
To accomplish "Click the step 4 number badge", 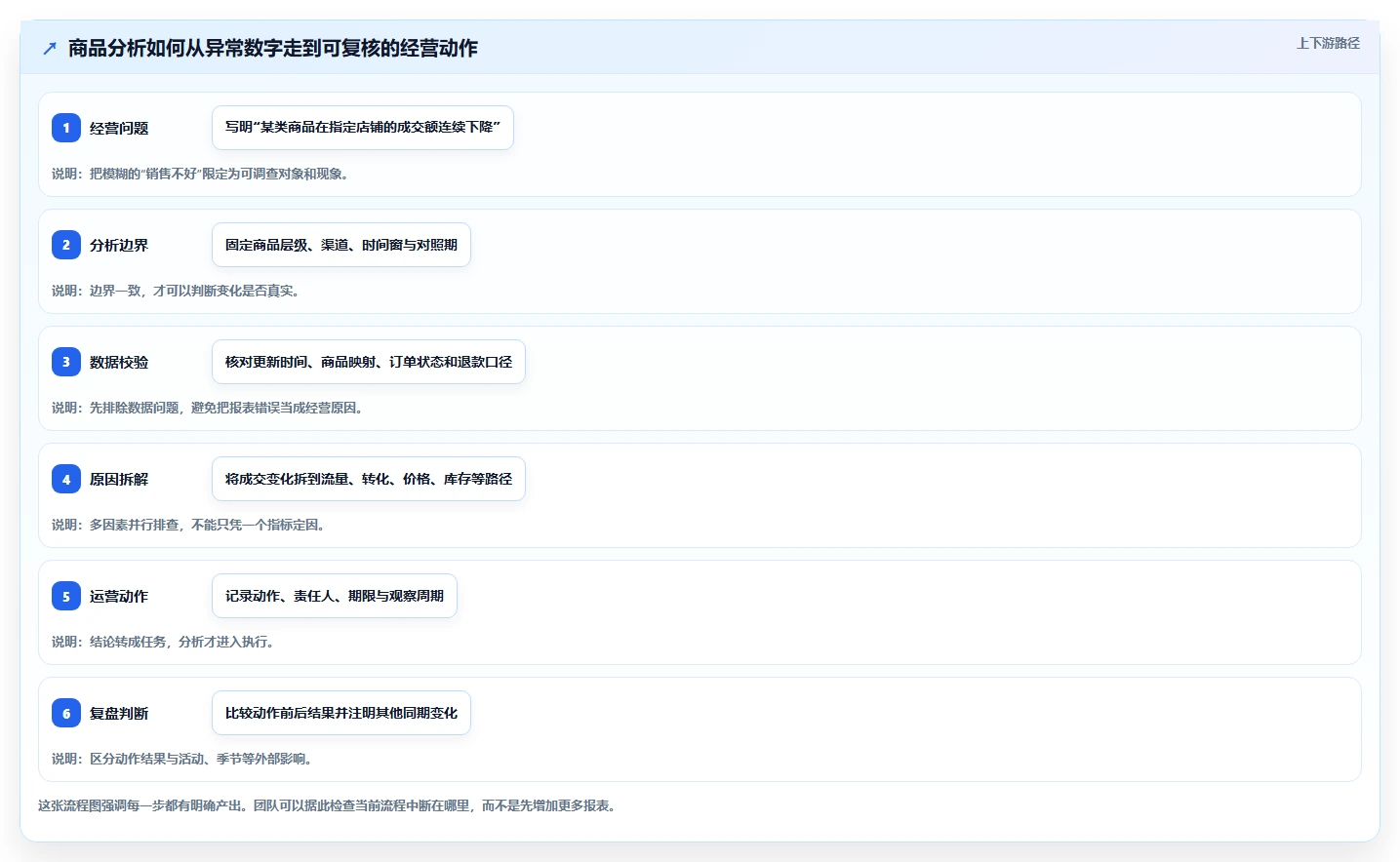I will [x=66, y=479].
